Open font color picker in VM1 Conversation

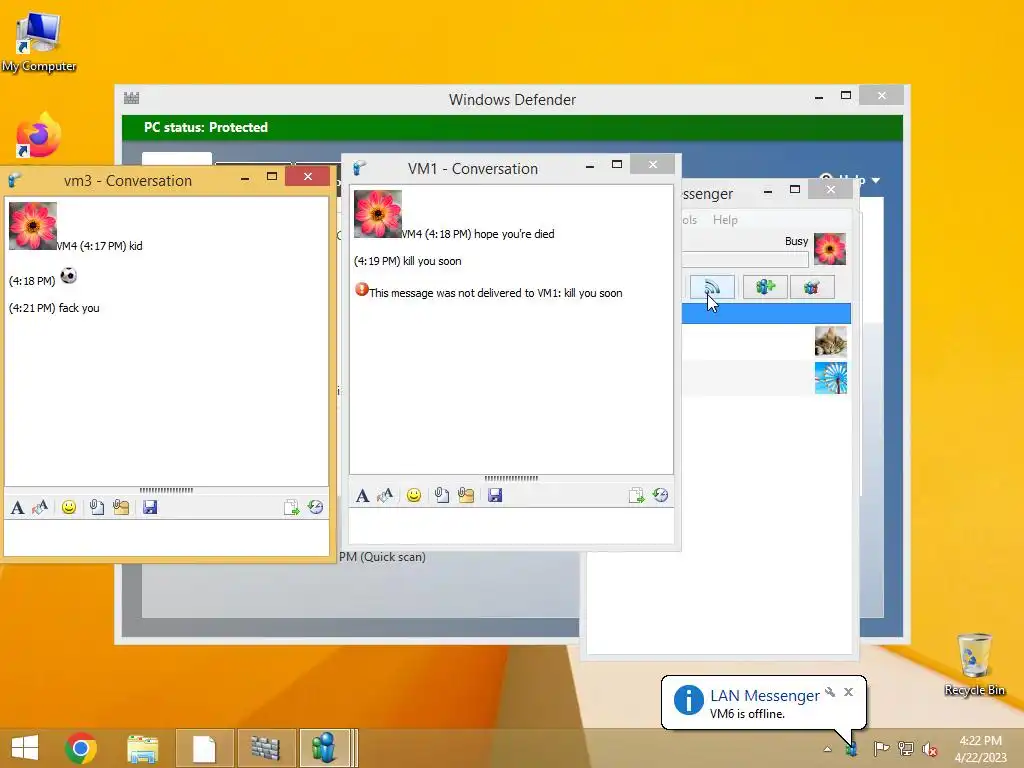coord(385,496)
